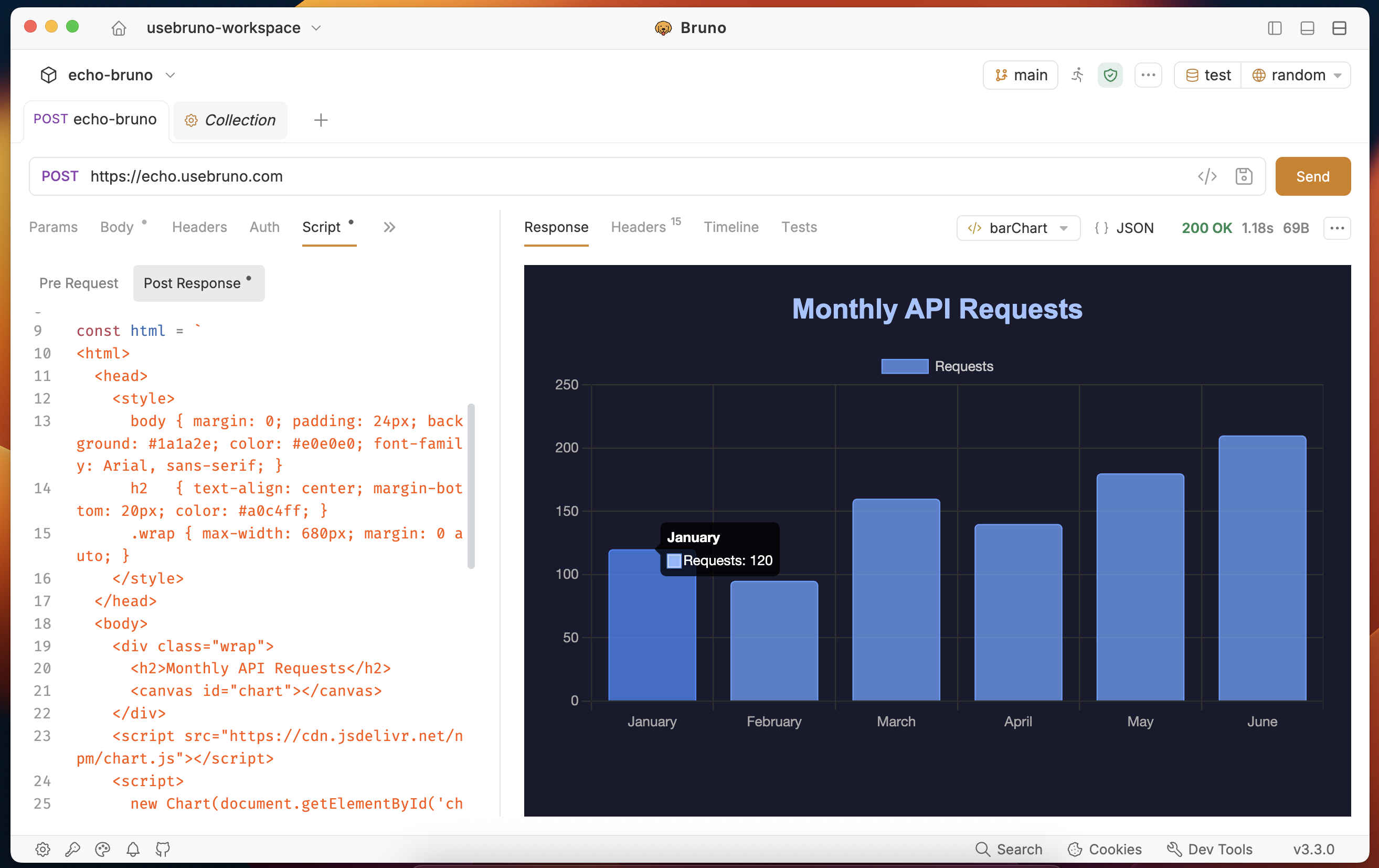The height and width of the screenshot is (868, 1379).
Task: Expand the echo-bruno collection dropdown
Action: pyautogui.click(x=122, y=75)
